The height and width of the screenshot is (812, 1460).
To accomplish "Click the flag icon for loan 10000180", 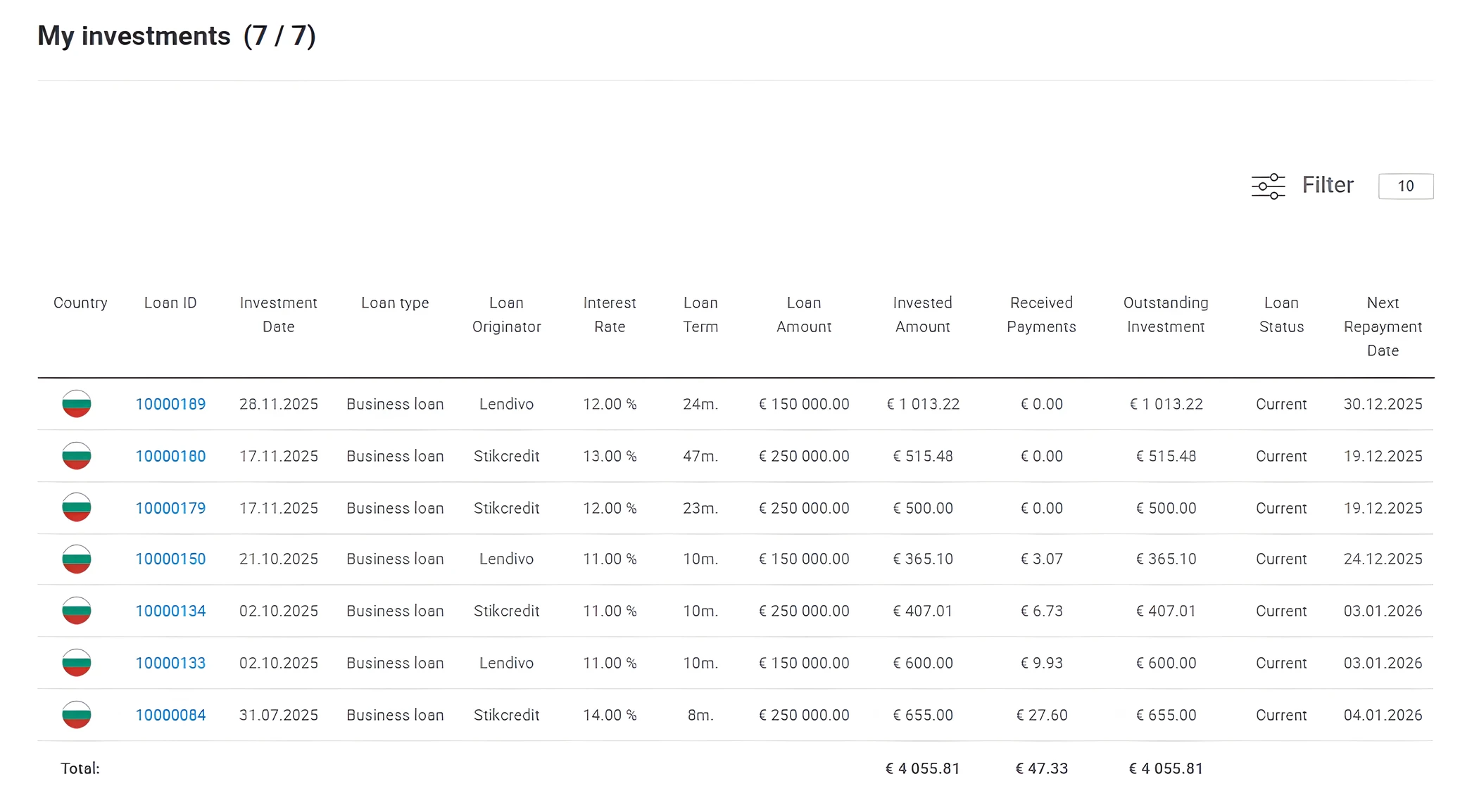I will click(77, 456).
